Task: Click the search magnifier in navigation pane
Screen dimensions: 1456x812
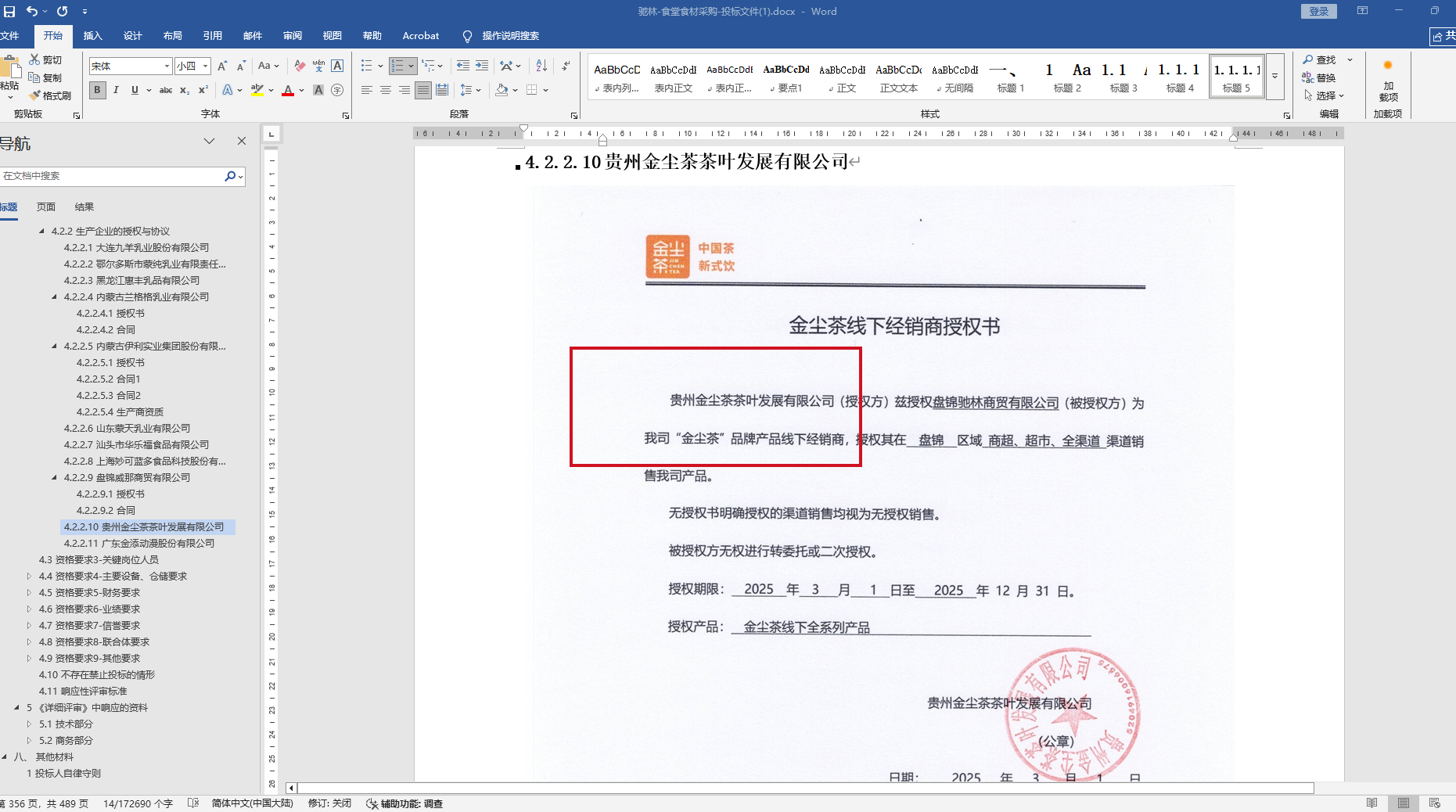Action: pos(230,176)
